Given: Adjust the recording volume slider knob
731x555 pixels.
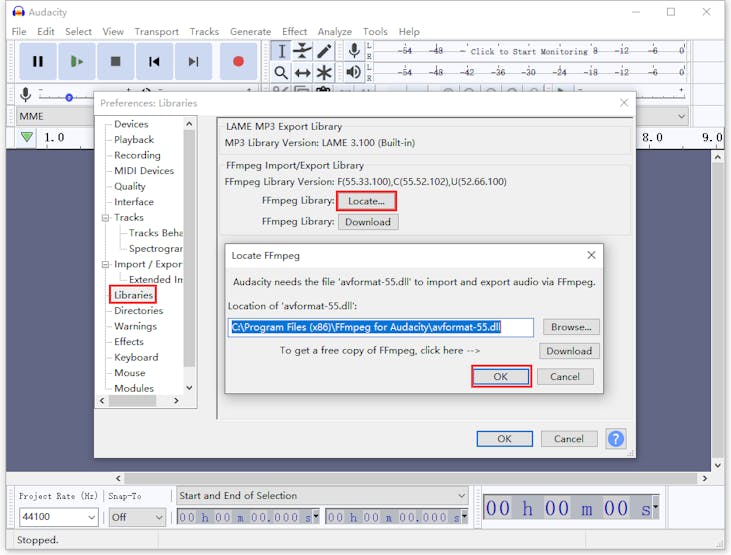Looking at the screenshot, I should pyautogui.click(x=69, y=97).
